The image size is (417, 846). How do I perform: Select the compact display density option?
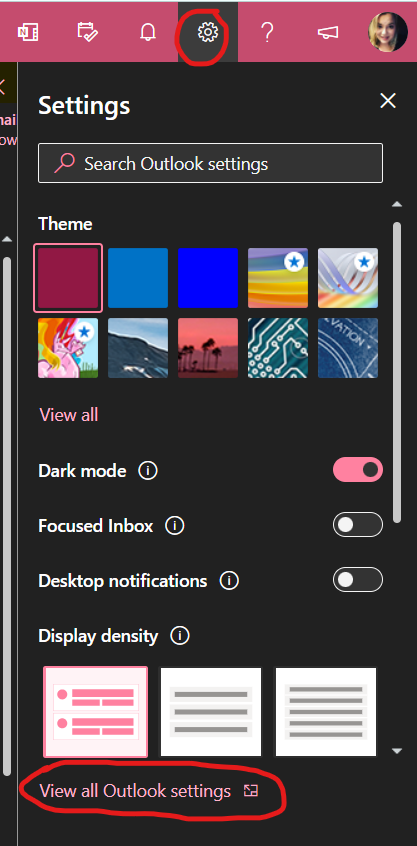point(326,712)
